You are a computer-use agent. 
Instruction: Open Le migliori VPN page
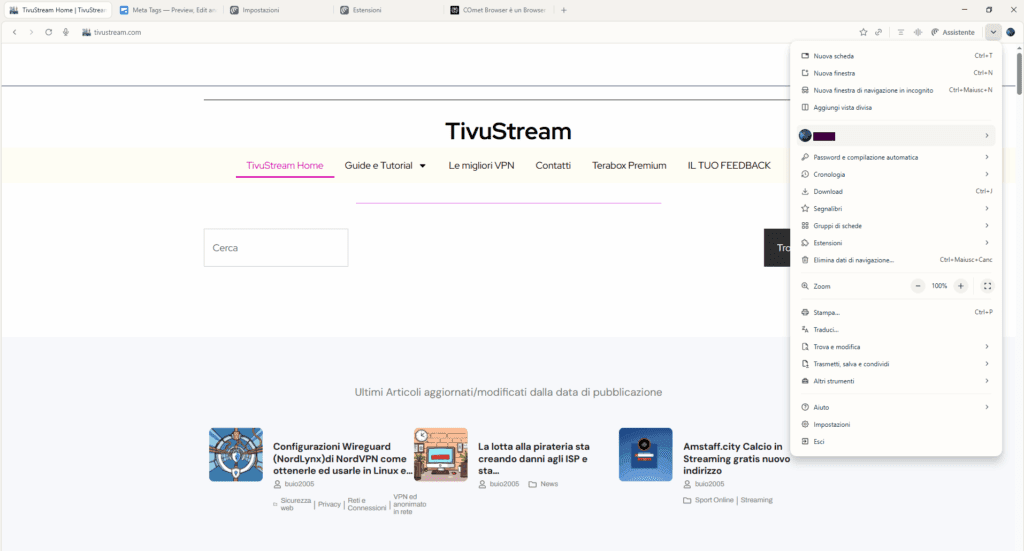pos(481,165)
